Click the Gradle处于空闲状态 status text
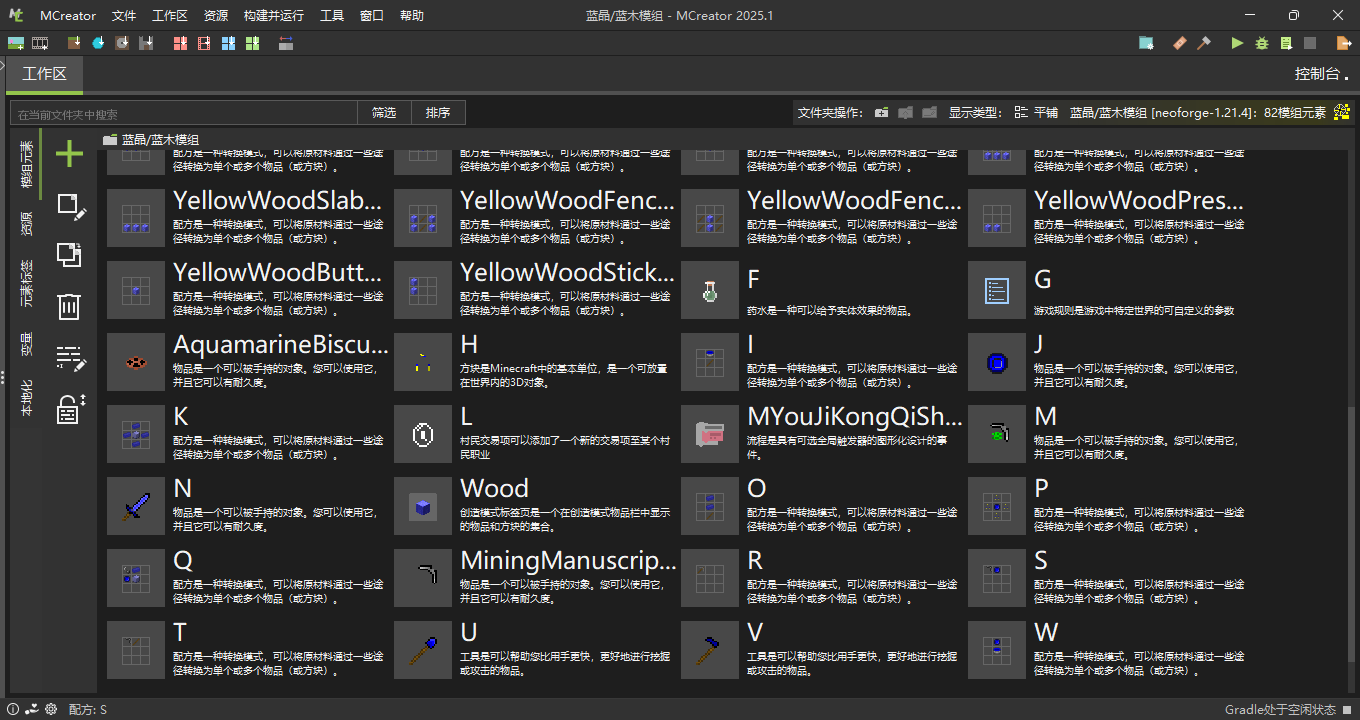The height and width of the screenshot is (720, 1360). tap(1280, 710)
